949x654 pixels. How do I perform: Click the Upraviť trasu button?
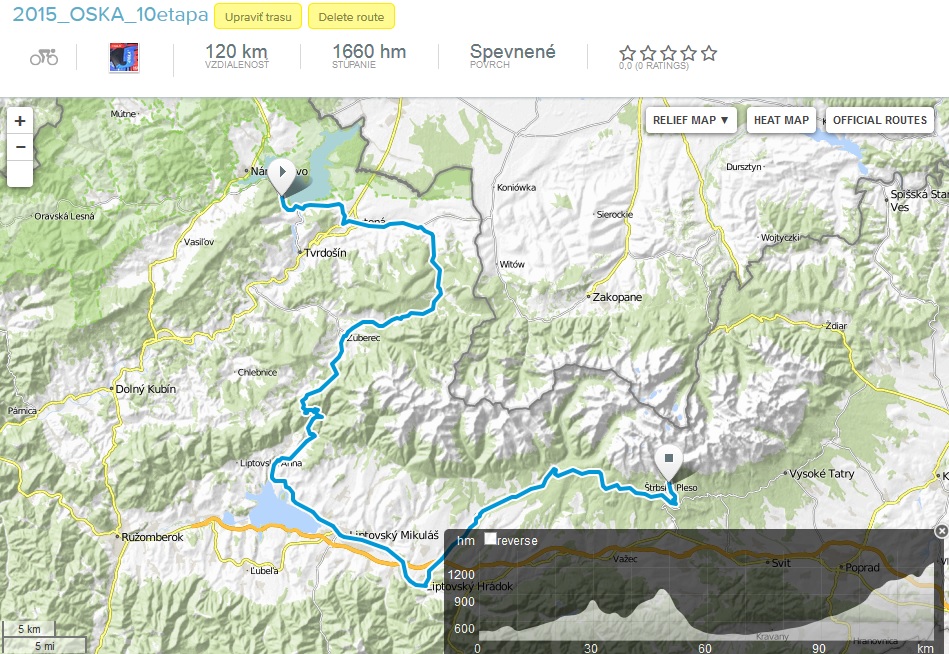click(x=258, y=16)
